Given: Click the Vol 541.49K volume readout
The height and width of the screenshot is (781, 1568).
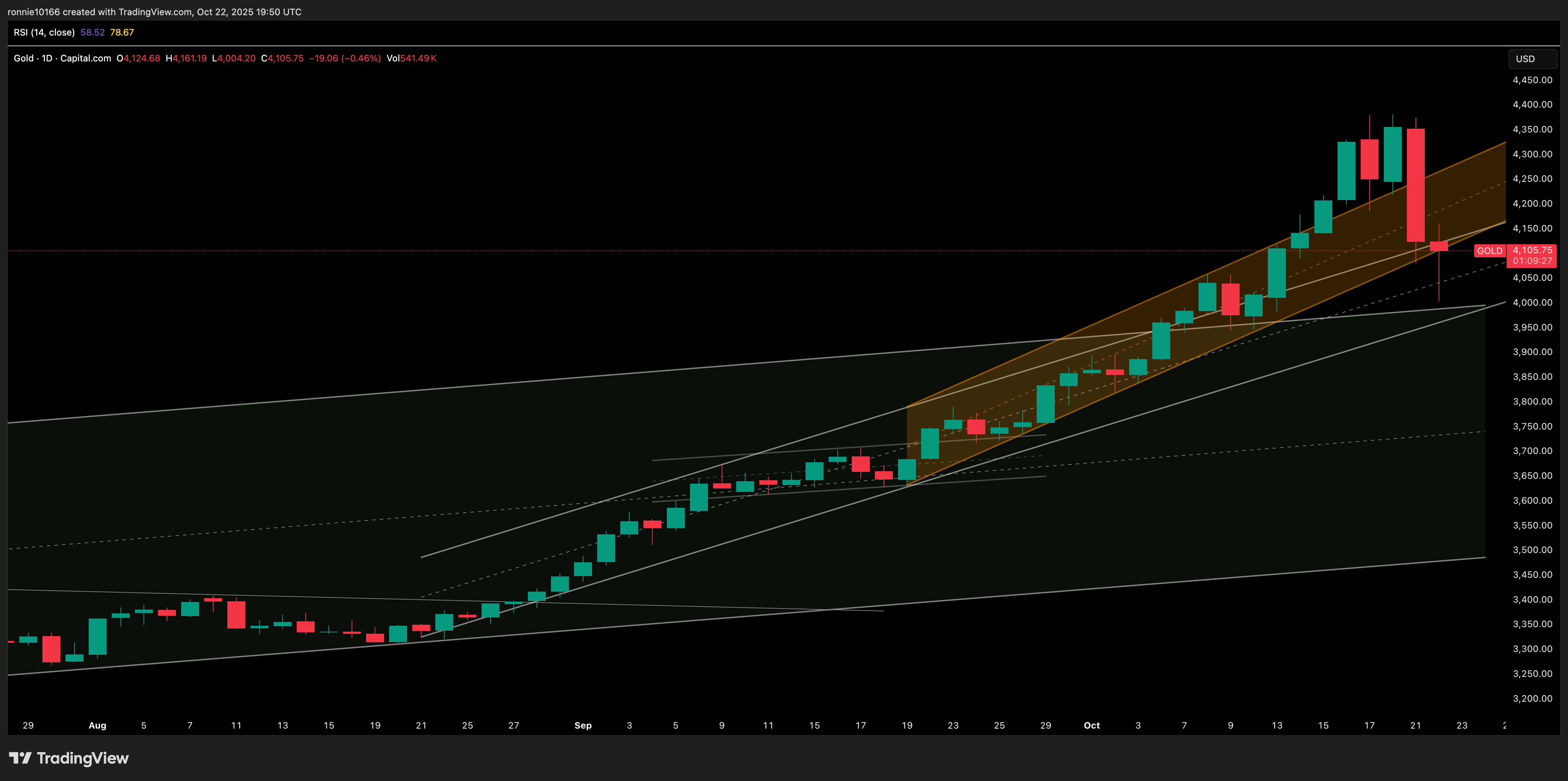Looking at the screenshot, I should (412, 58).
